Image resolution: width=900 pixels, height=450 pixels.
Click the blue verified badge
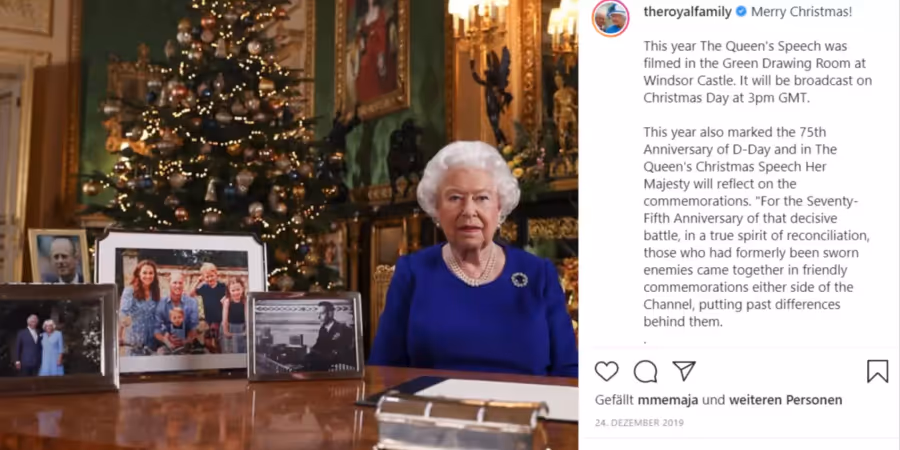click(x=741, y=11)
